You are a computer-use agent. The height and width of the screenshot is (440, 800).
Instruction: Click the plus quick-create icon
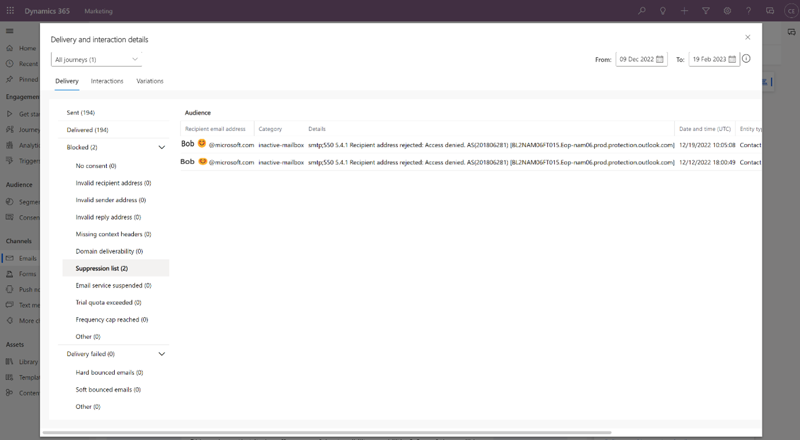pyautogui.click(x=684, y=10)
